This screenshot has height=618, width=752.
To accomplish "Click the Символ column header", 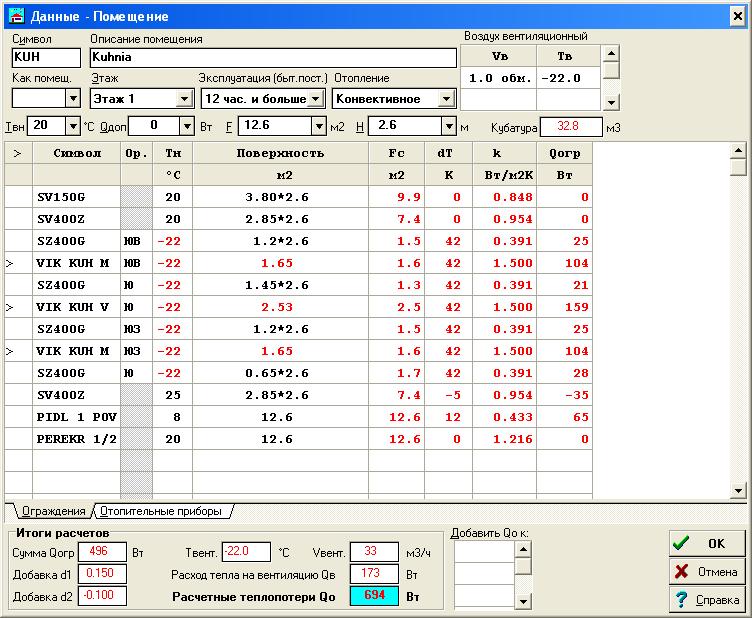I will click(77, 153).
